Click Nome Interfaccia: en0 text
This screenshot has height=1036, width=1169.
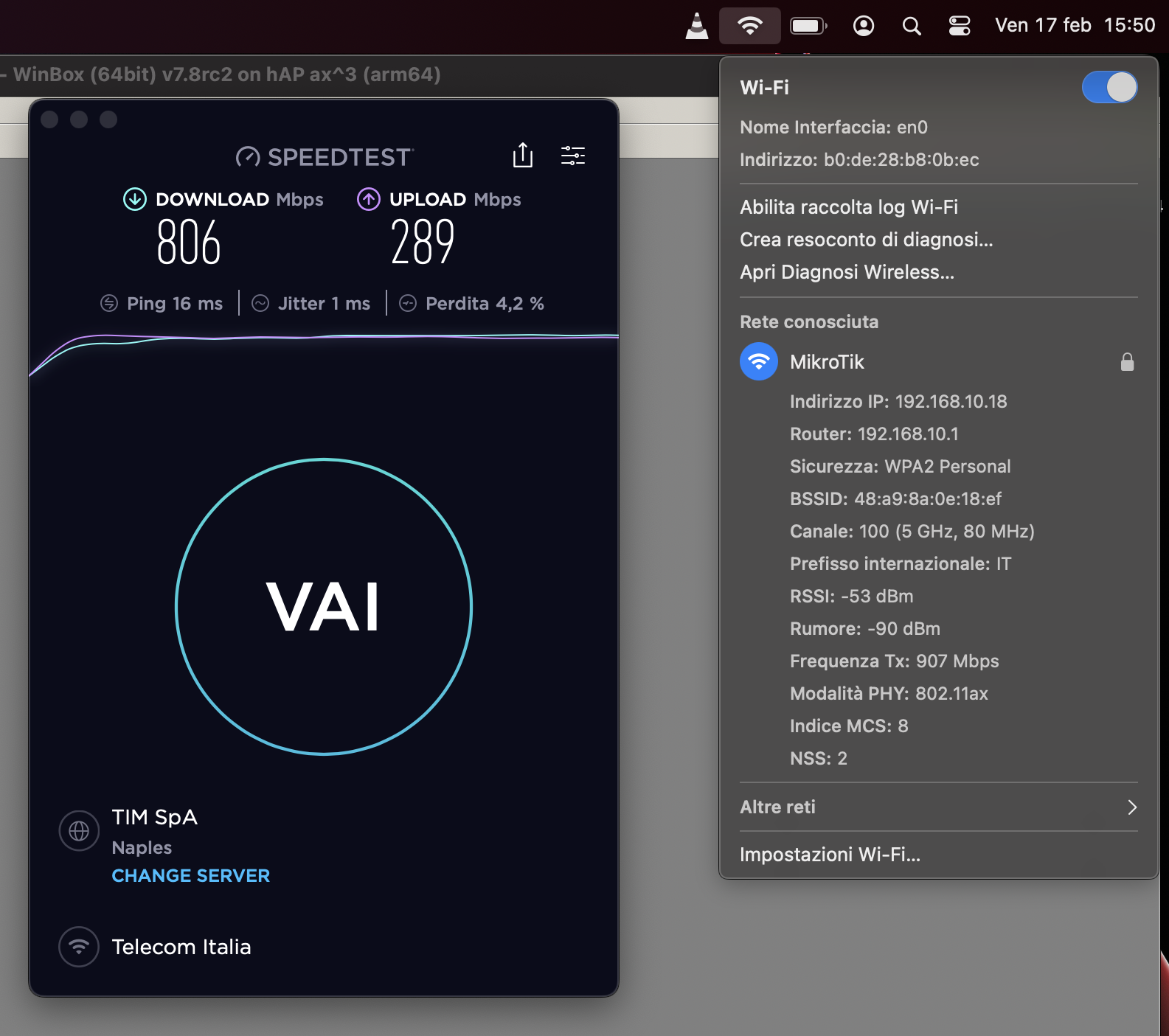[833, 128]
